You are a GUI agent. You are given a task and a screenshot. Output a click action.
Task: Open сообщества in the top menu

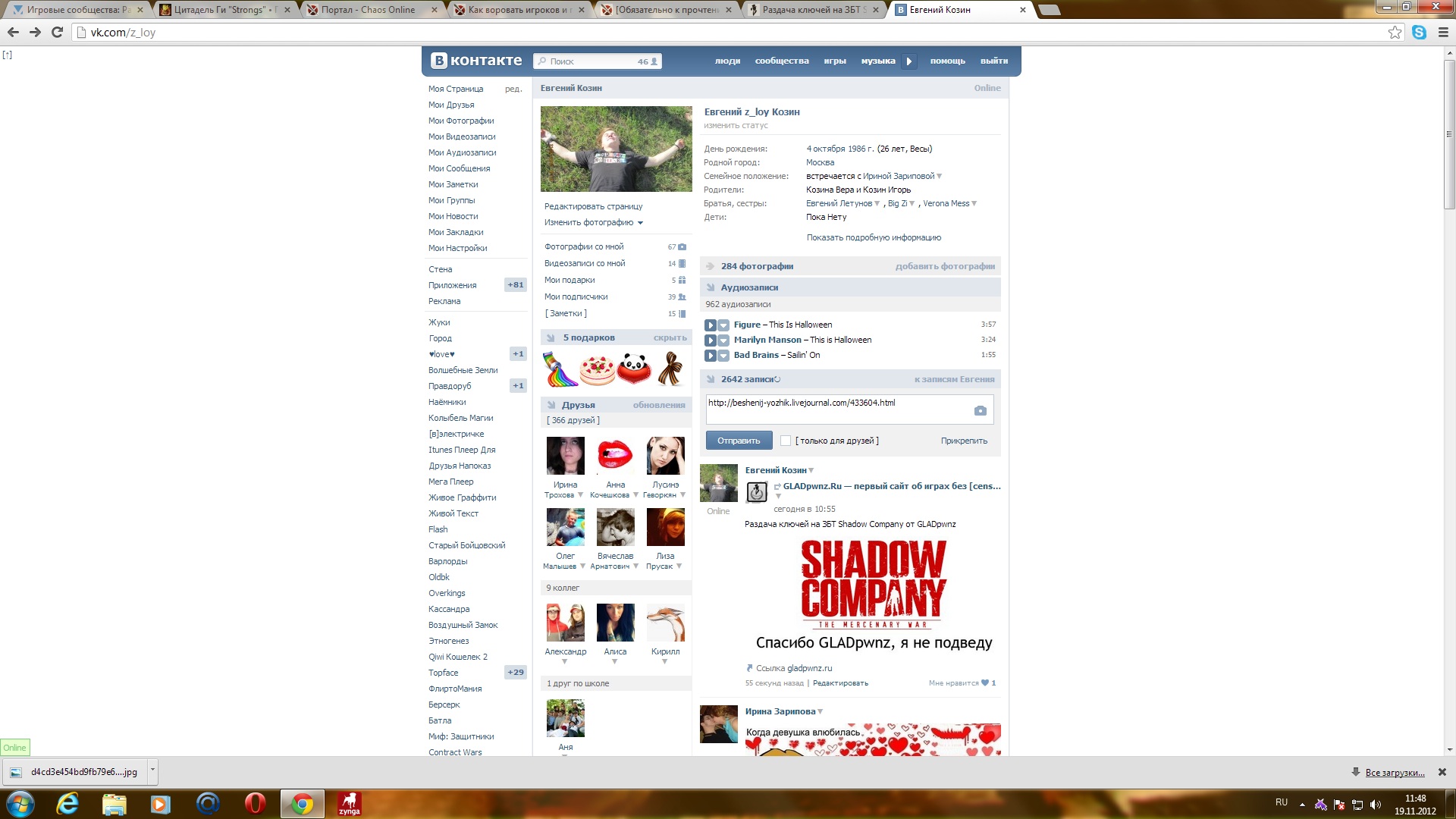point(781,61)
